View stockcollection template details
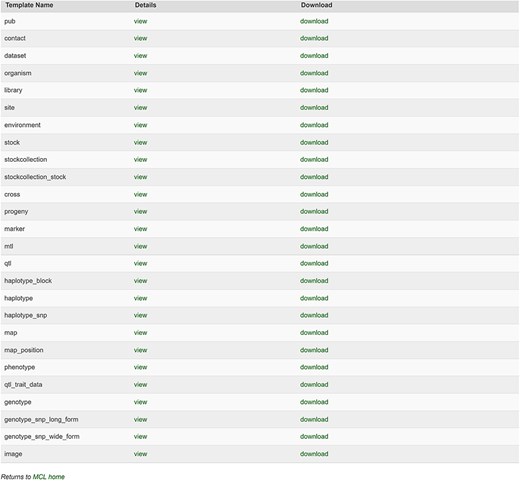The image size is (520, 481). 140,160
